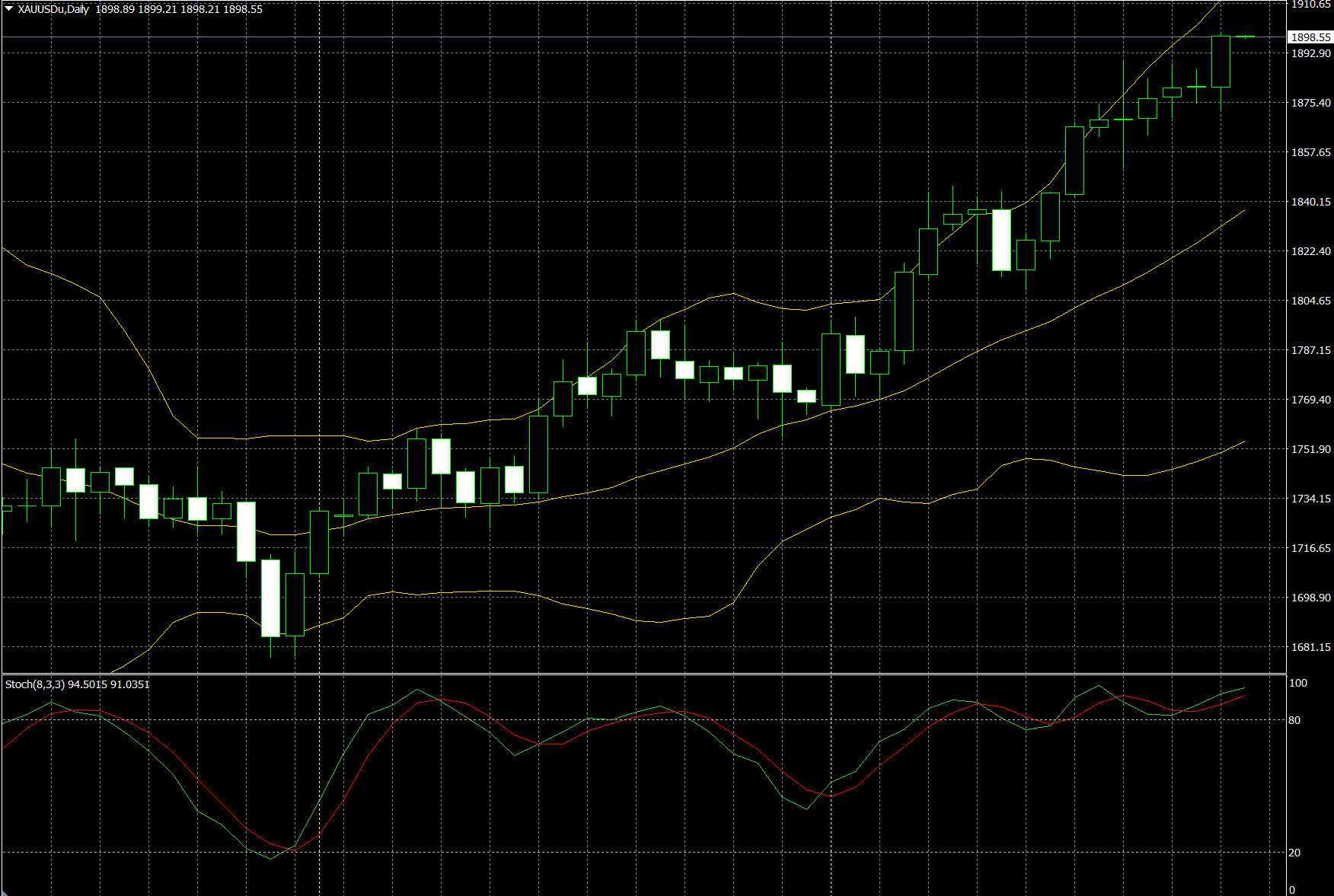Image resolution: width=1334 pixels, height=896 pixels.
Task: Click the stochastic scale label 100
Action: [1298, 683]
